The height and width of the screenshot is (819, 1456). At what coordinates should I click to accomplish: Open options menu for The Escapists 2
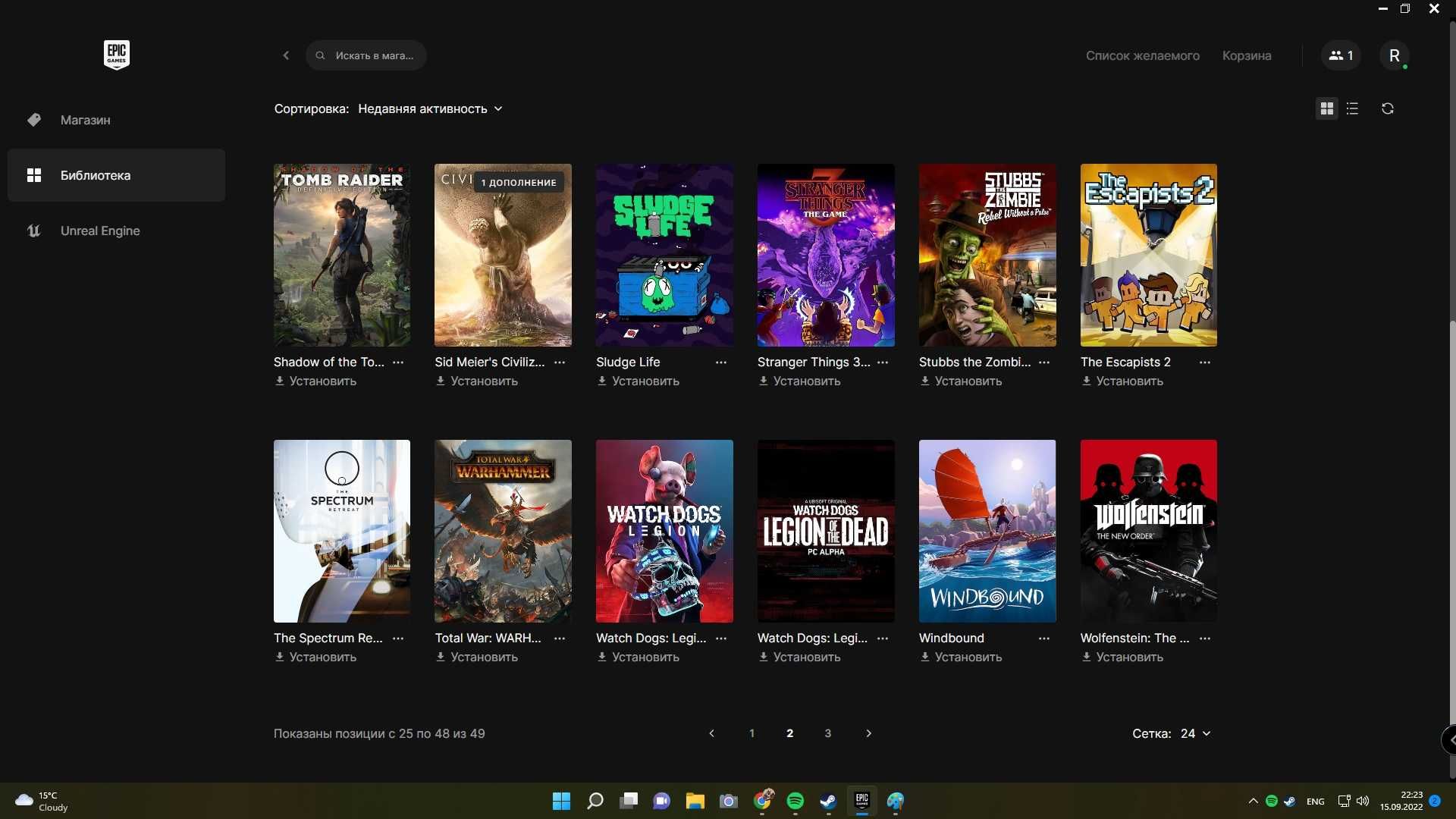[1205, 362]
